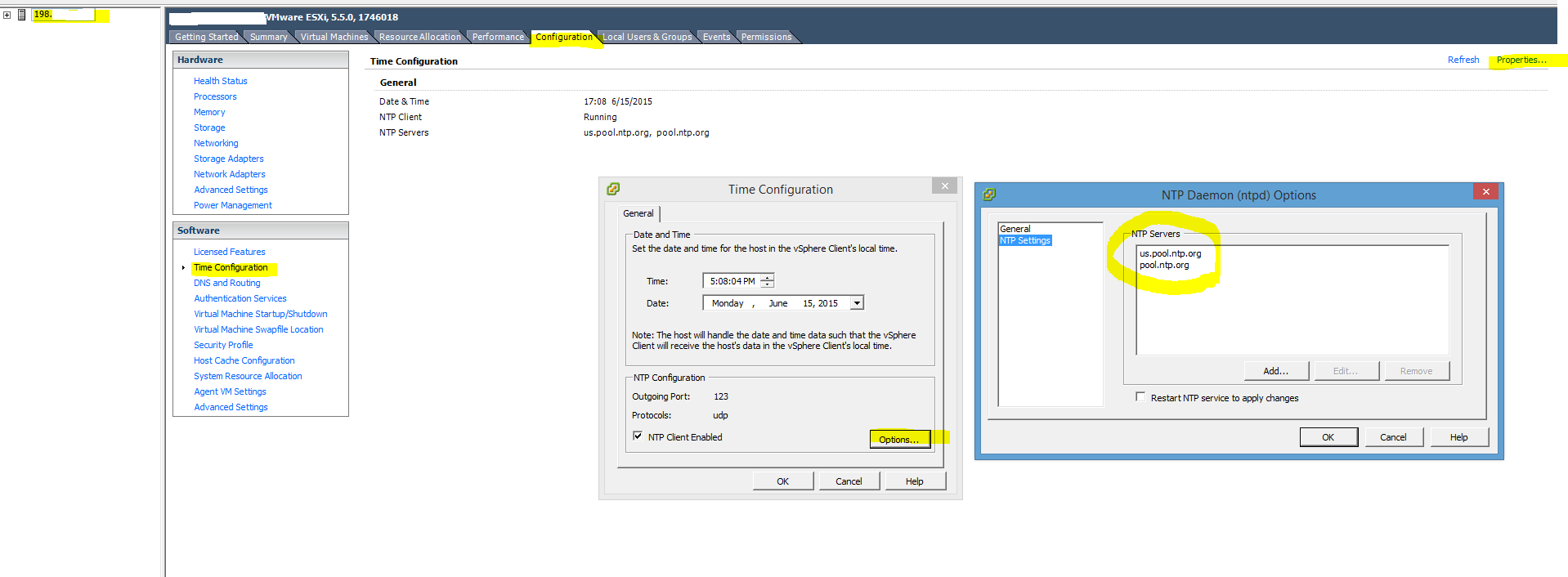Select NTP Settings in NTP Daemon Options list

coord(1024,240)
